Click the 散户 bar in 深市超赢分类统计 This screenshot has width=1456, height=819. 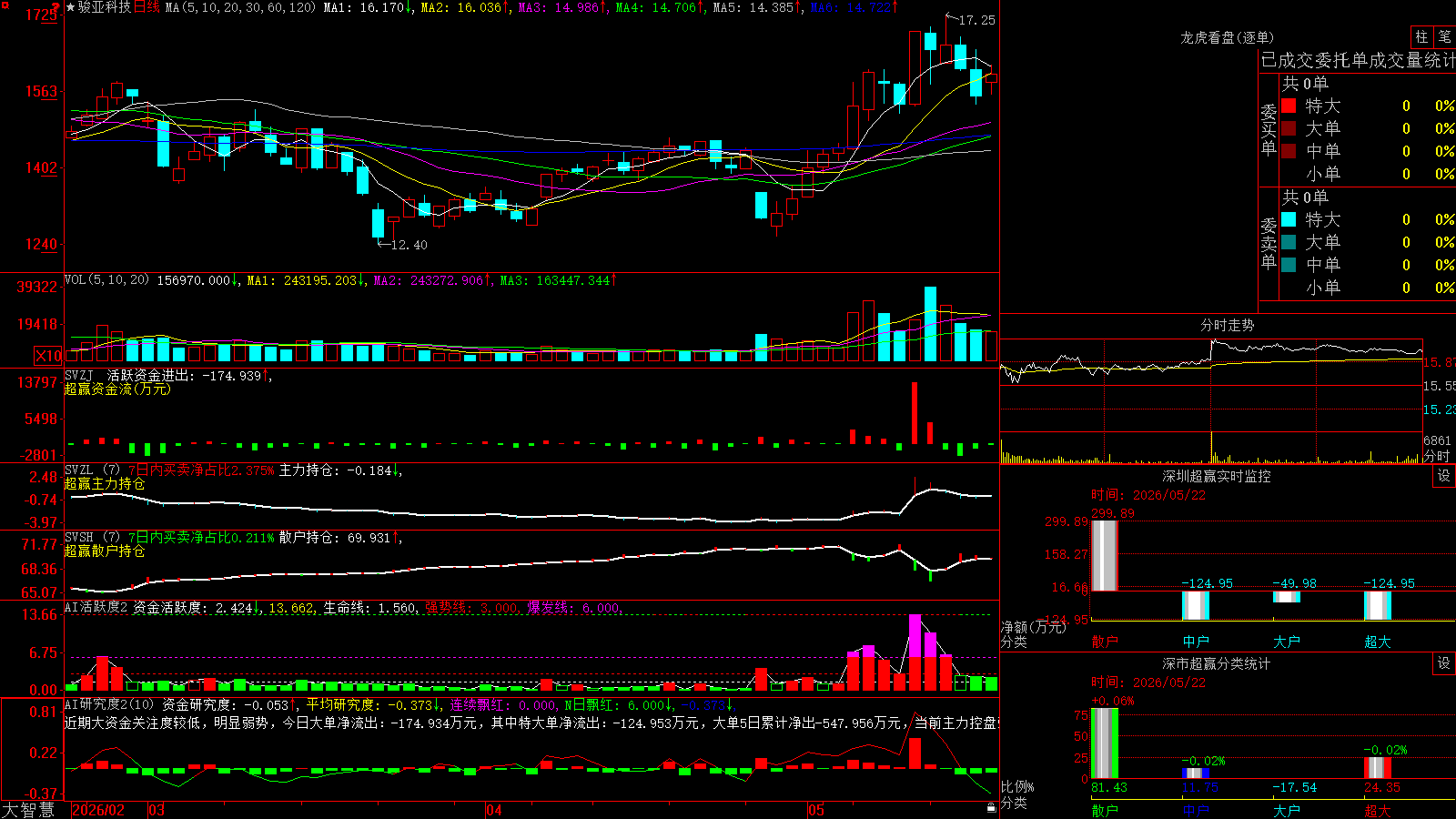[x=1105, y=743]
